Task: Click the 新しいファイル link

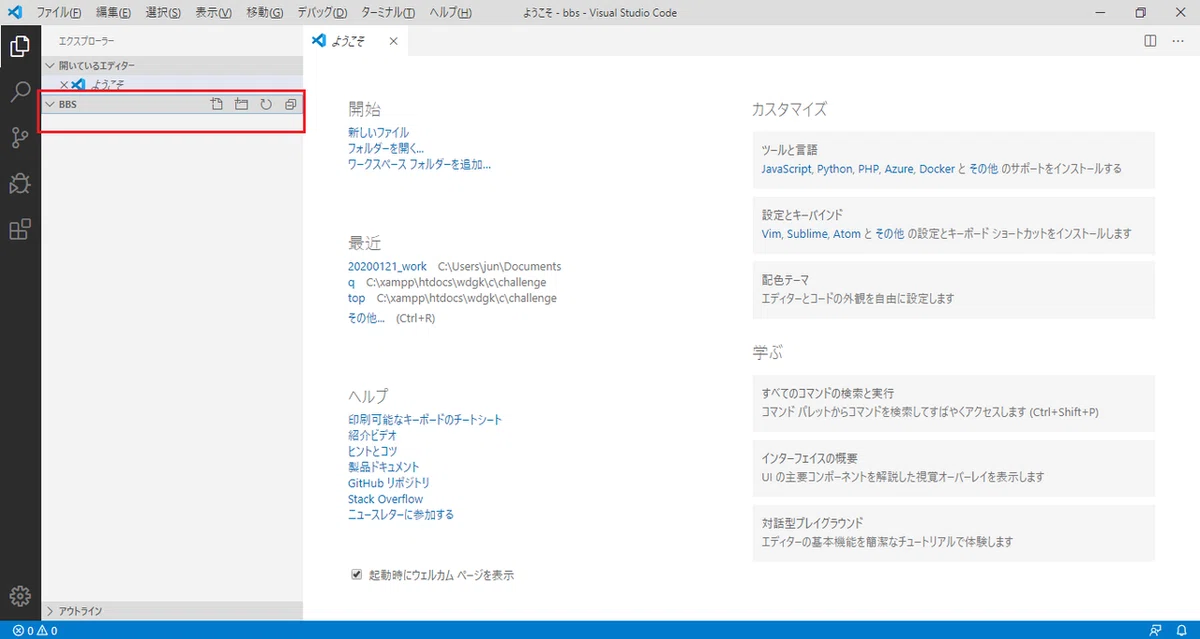Action: [378, 132]
